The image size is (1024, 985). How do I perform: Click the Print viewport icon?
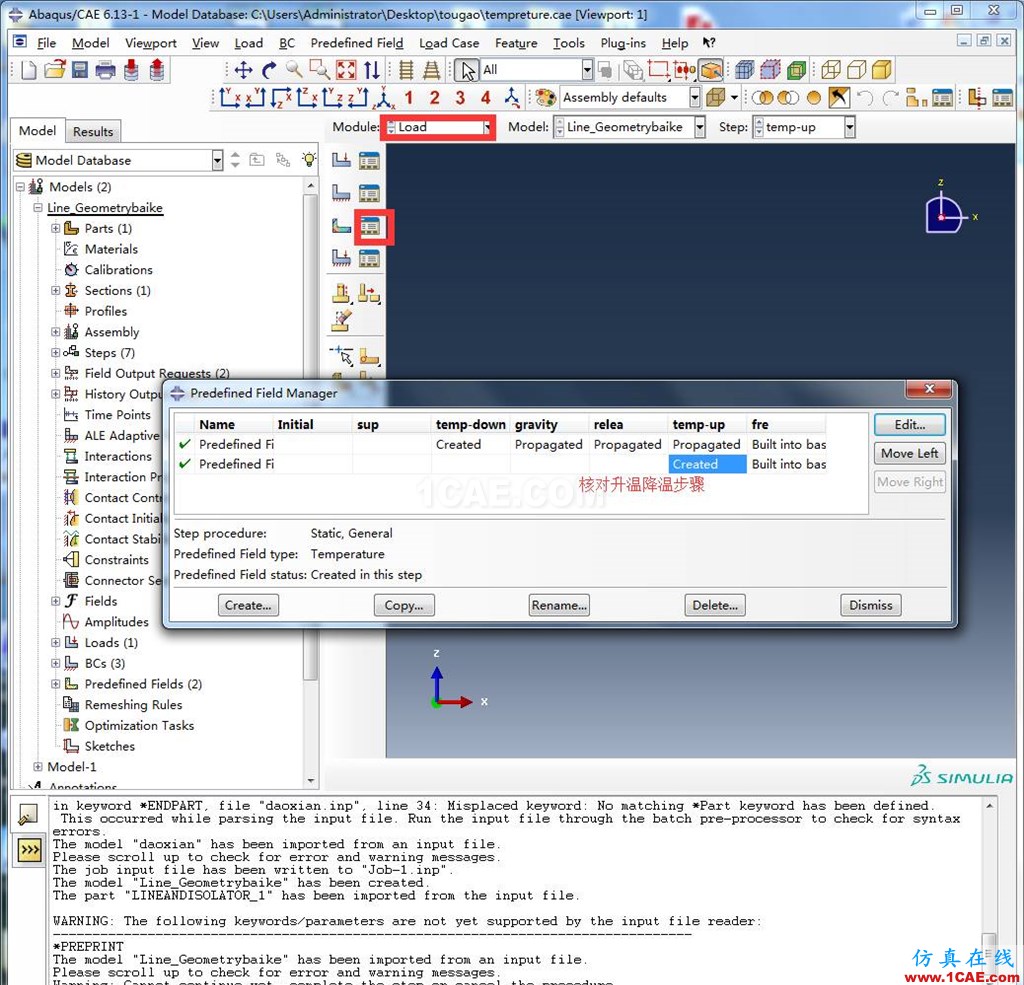[x=105, y=70]
